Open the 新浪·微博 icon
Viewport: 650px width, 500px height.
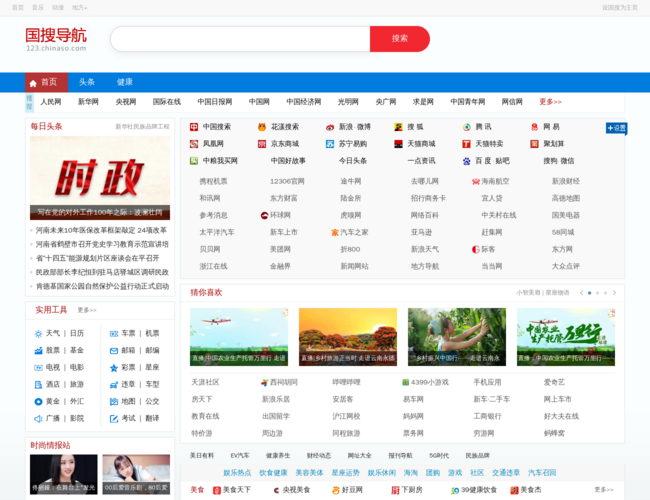coord(330,127)
